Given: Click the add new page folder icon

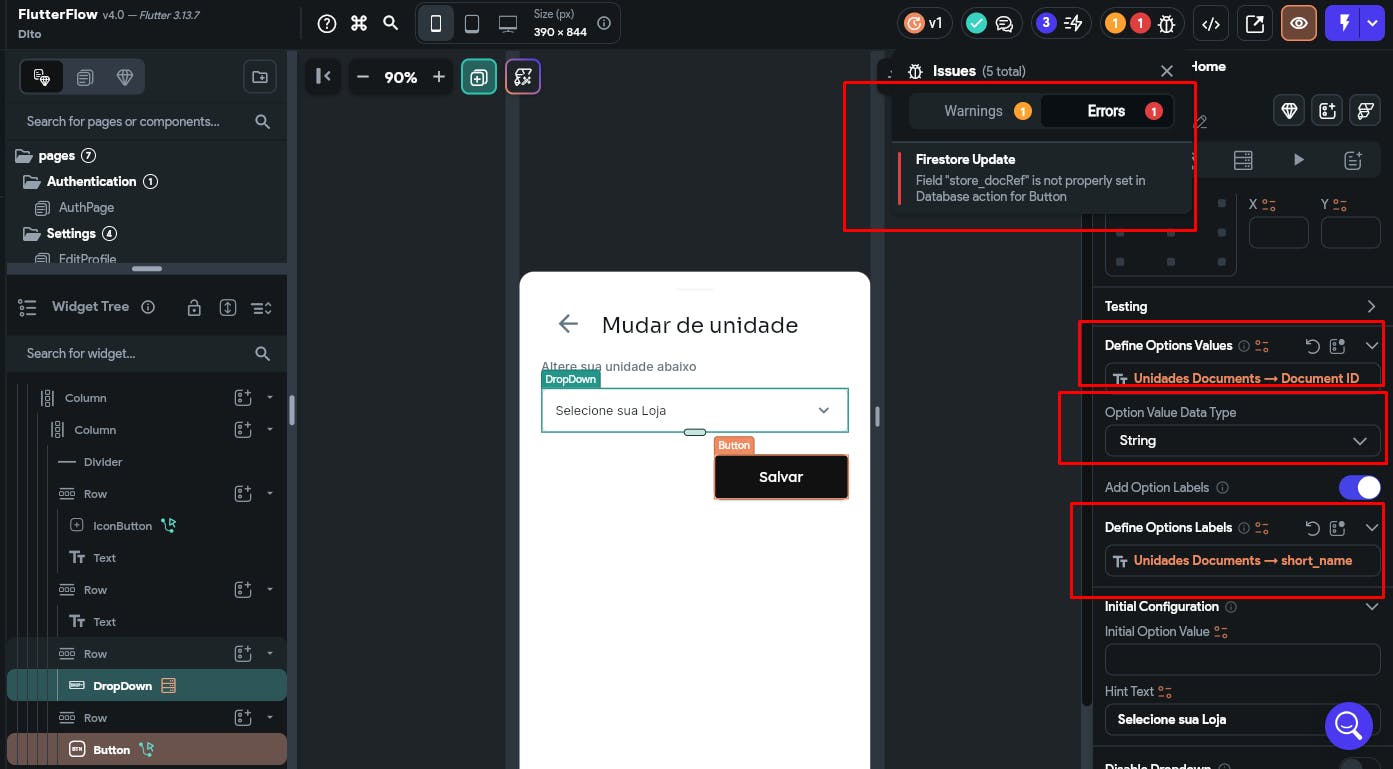Looking at the screenshot, I should [x=259, y=77].
